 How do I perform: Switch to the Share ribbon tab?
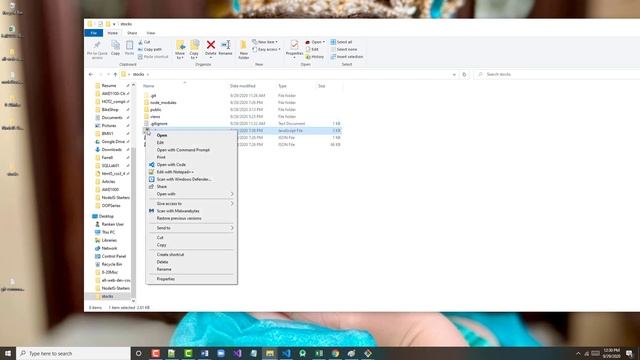coord(132,33)
